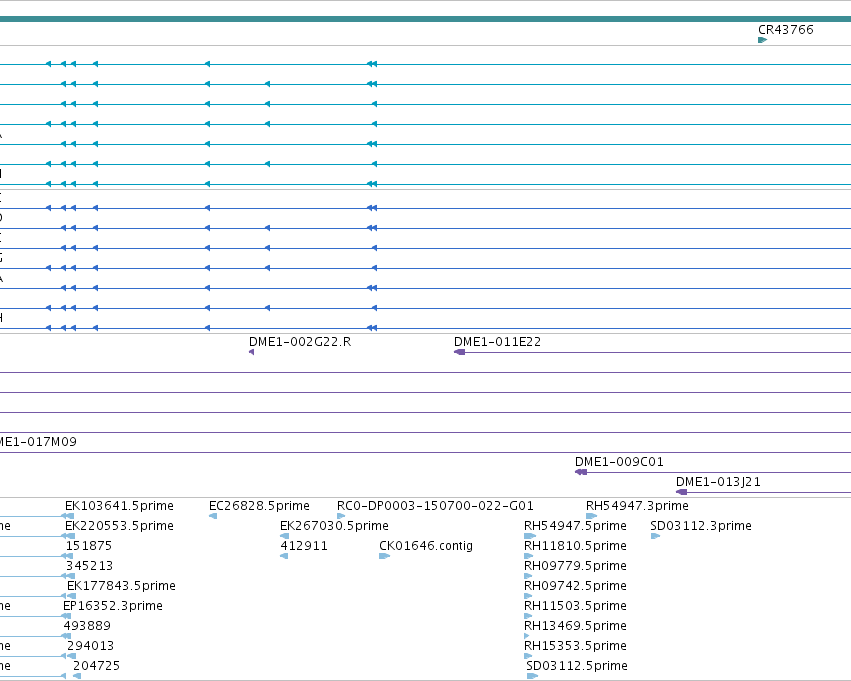Click the CR43766 teal arrow glyph
This screenshot has height=681, width=851.
(763, 40)
